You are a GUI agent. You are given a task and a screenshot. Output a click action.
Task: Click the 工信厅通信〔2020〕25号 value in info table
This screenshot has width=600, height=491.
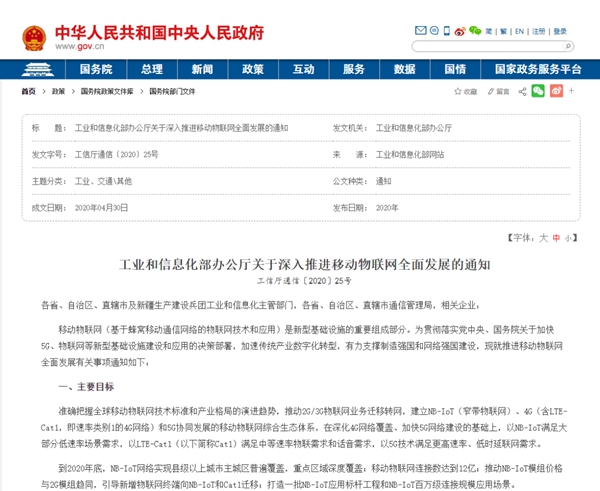tap(116, 155)
